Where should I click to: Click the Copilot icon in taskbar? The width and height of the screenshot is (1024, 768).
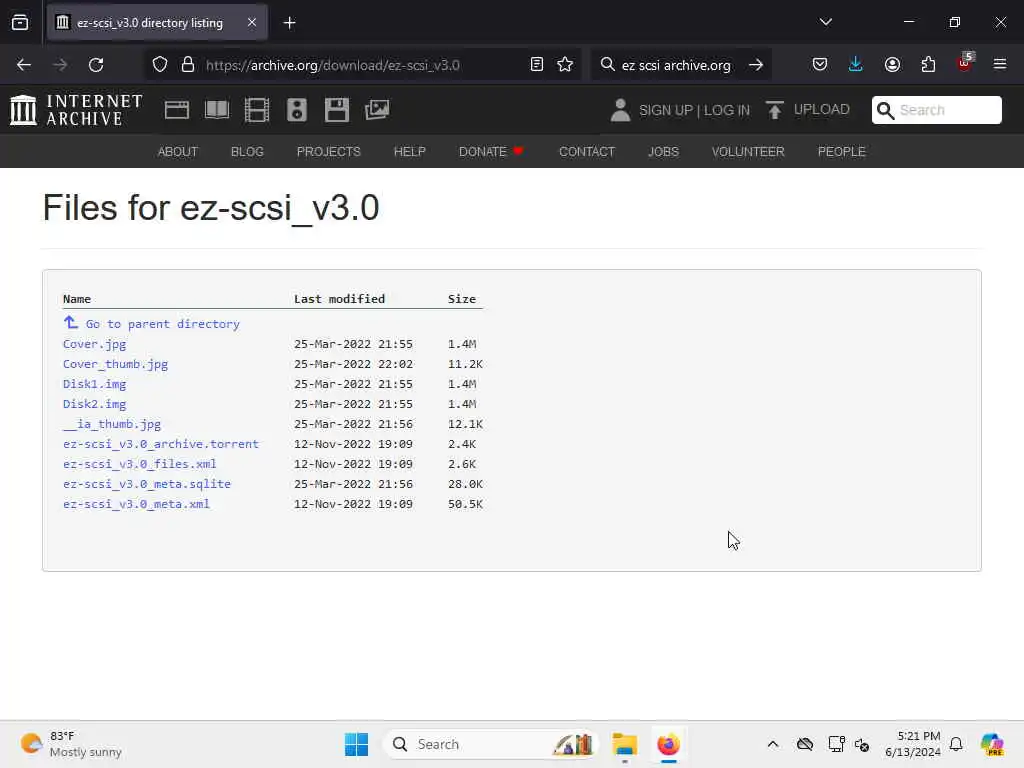pos(992,744)
